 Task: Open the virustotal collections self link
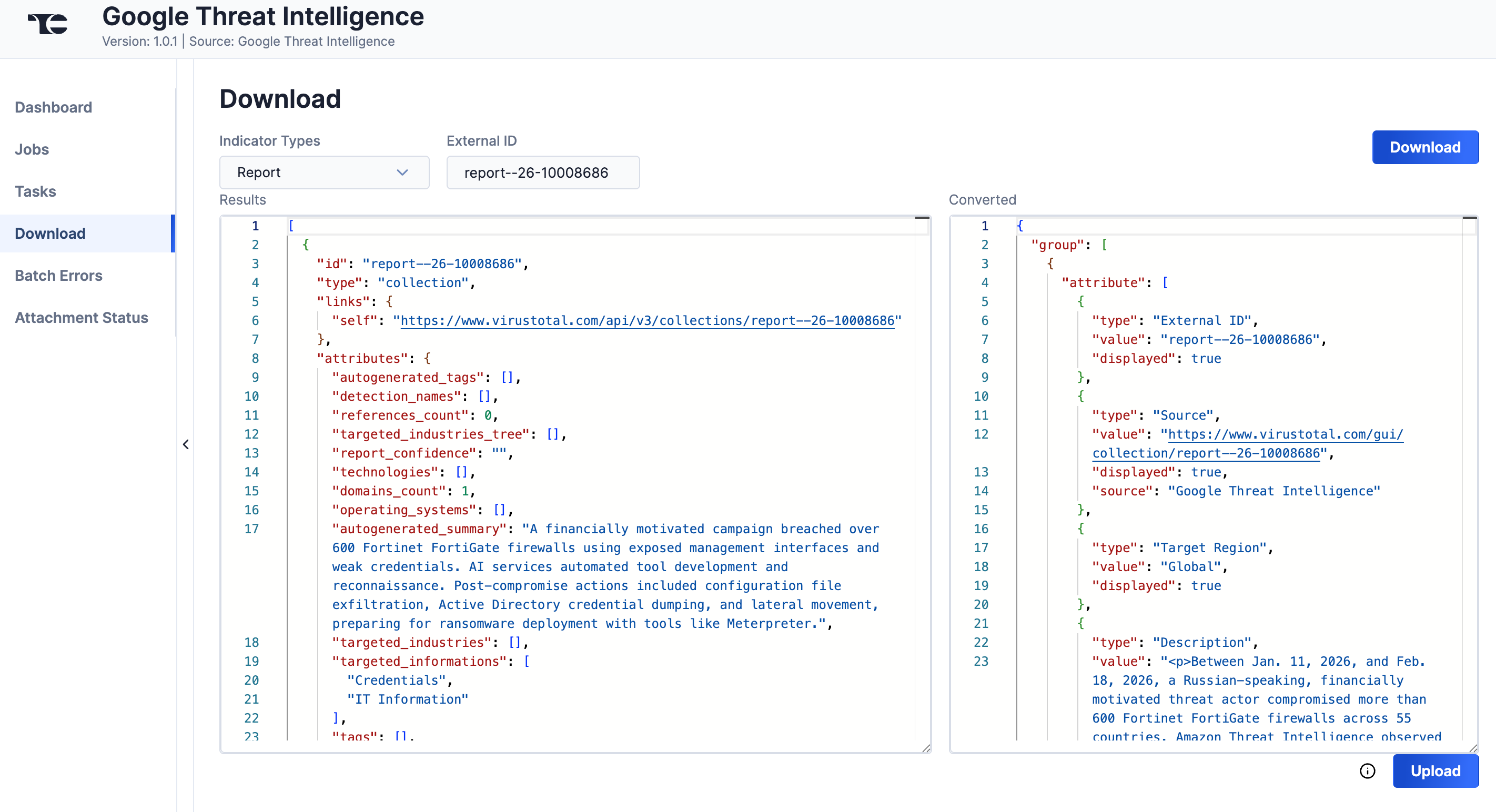coord(648,320)
